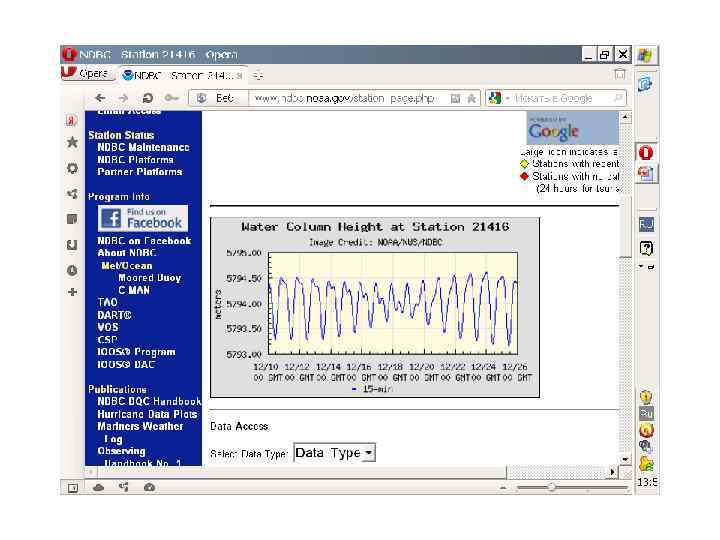Click the Web site badge in address bar
The image size is (720, 540).
tap(219, 98)
